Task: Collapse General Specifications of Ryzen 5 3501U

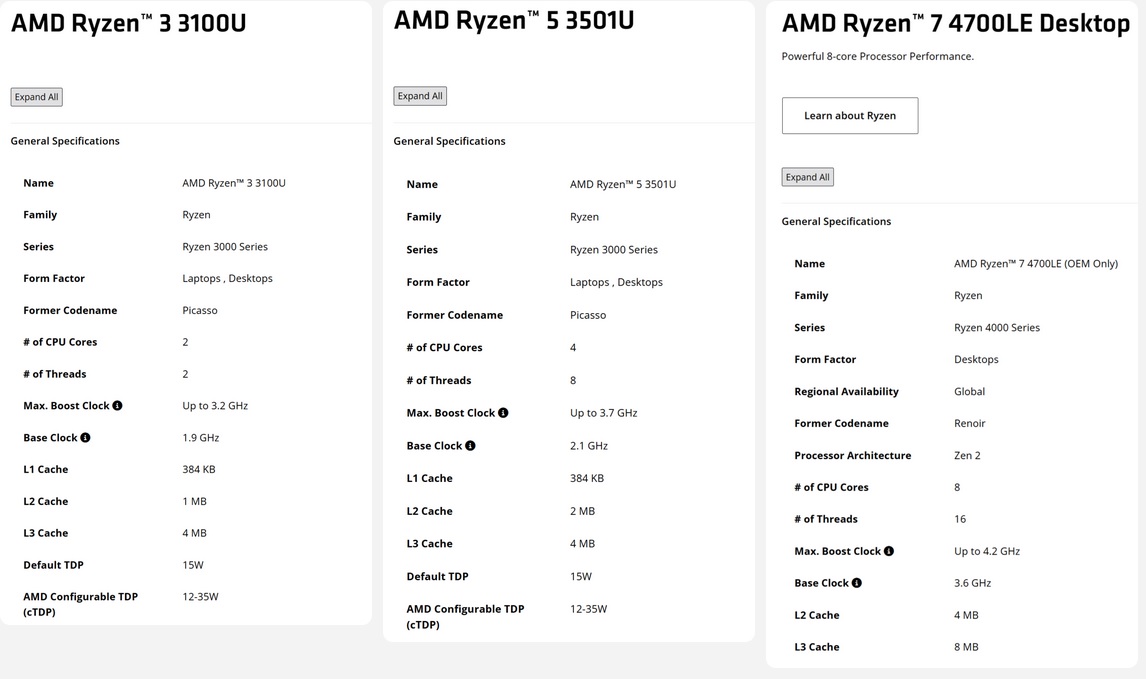Action: click(x=449, y=141)
